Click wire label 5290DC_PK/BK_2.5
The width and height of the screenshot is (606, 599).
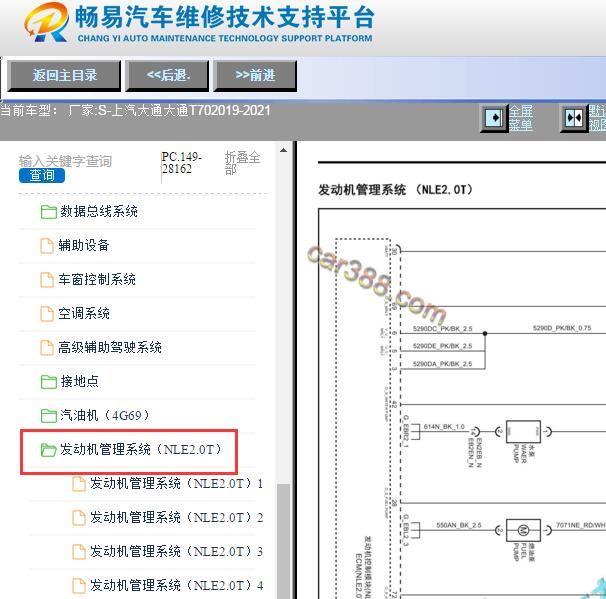coord(443,329)
